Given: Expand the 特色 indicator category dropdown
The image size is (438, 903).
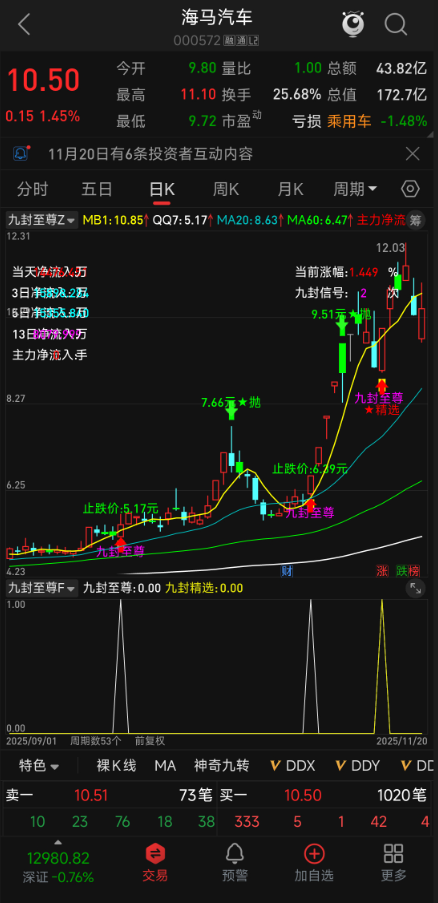Looking at the screenshot, I should point(40,766).
